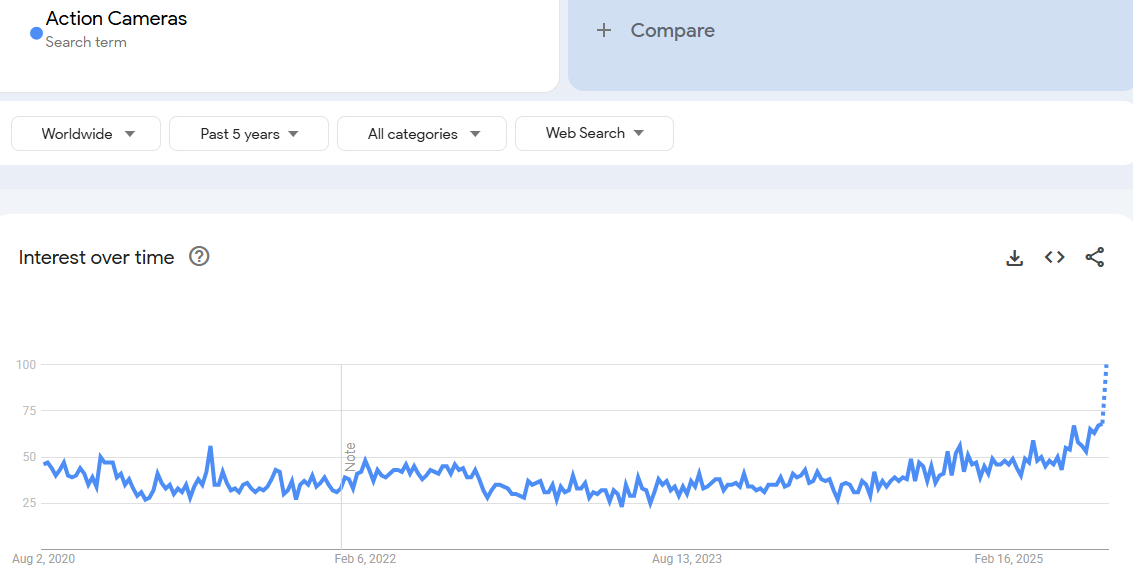1133x583 pixels.
Task: Click the 100 value on the y-axis
Action: (x=25, y=365)
